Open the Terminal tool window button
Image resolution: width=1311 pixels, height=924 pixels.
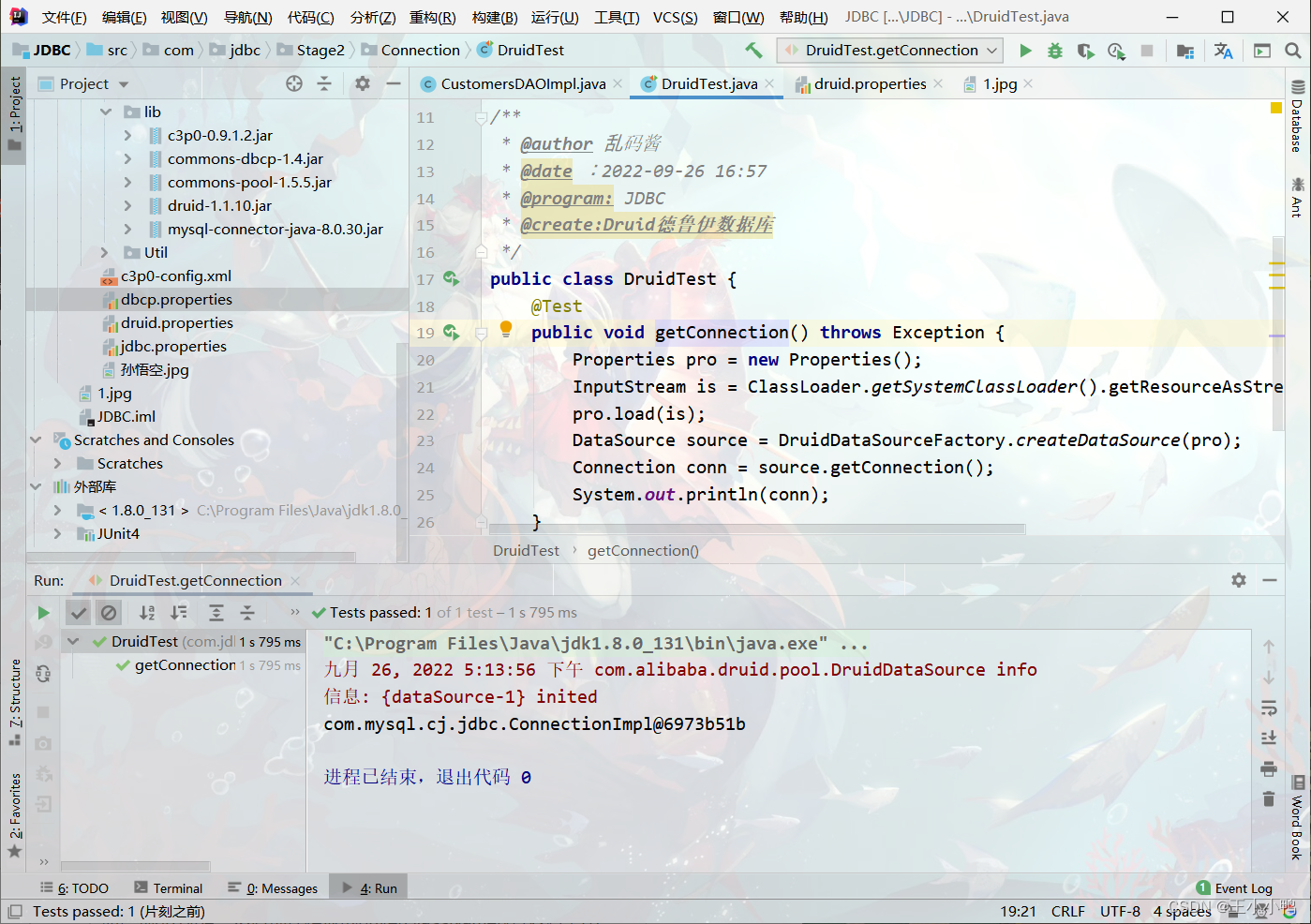pyautogui.click(x=169, y=888)
